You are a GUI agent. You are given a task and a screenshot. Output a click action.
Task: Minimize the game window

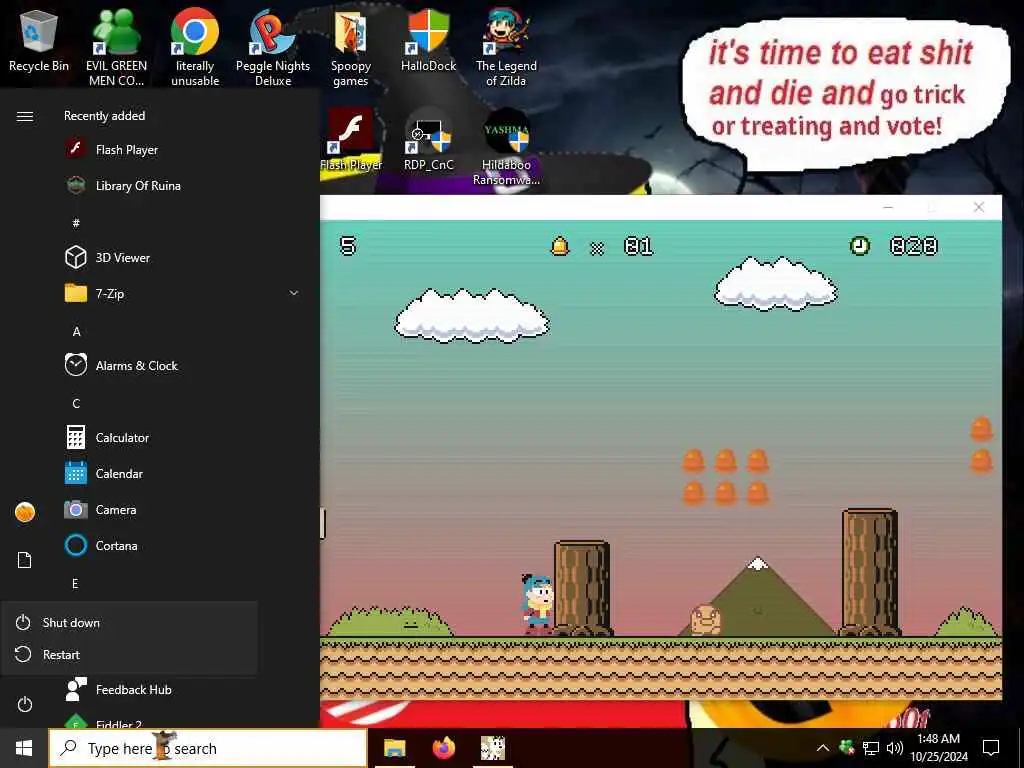888,207
